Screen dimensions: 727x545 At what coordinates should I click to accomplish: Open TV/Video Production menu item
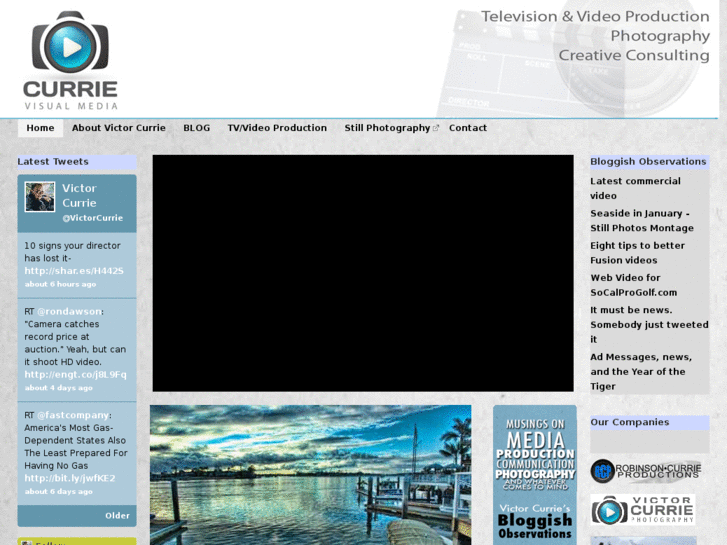(277, 128)
